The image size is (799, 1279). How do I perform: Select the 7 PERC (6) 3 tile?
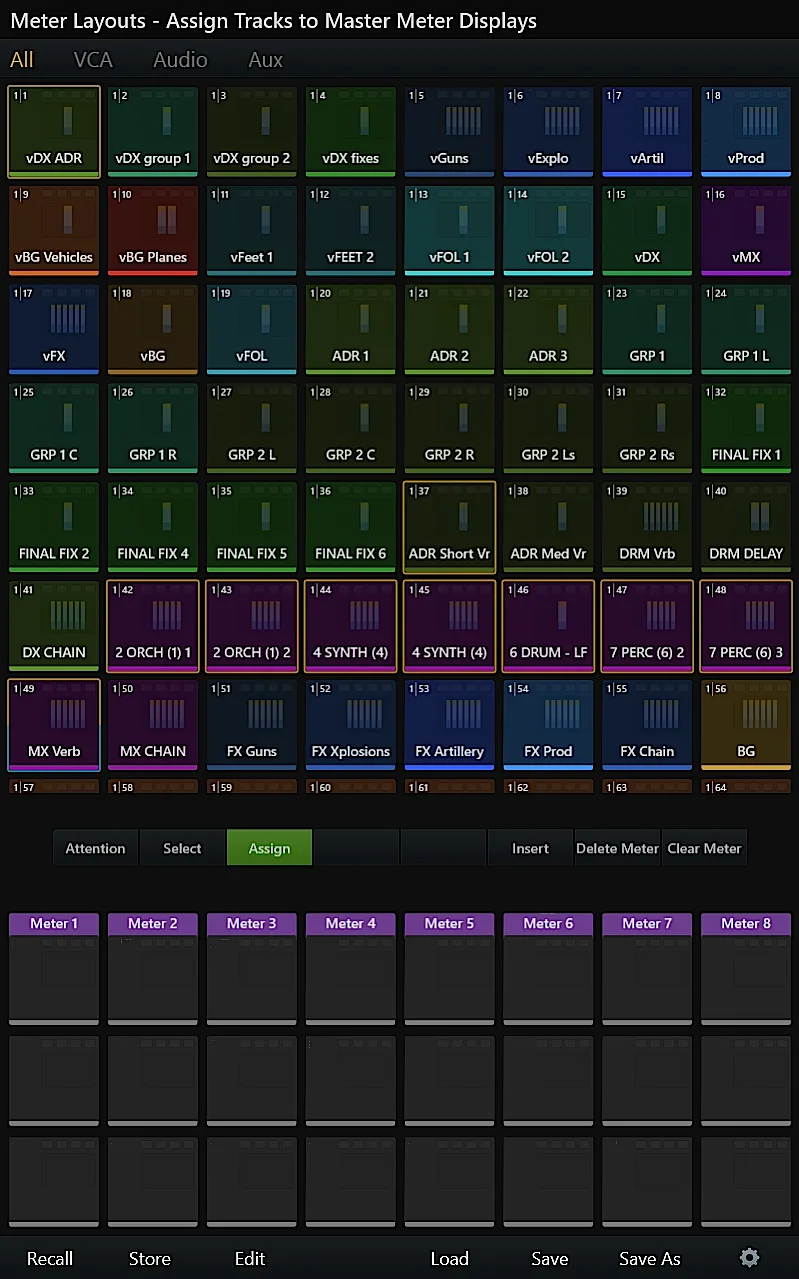click(746, 627)
